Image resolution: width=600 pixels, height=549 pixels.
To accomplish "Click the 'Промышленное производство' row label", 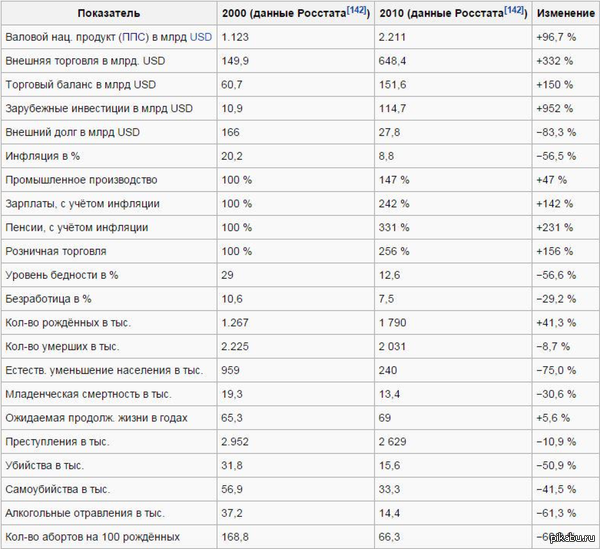I will tap(82, 180).
